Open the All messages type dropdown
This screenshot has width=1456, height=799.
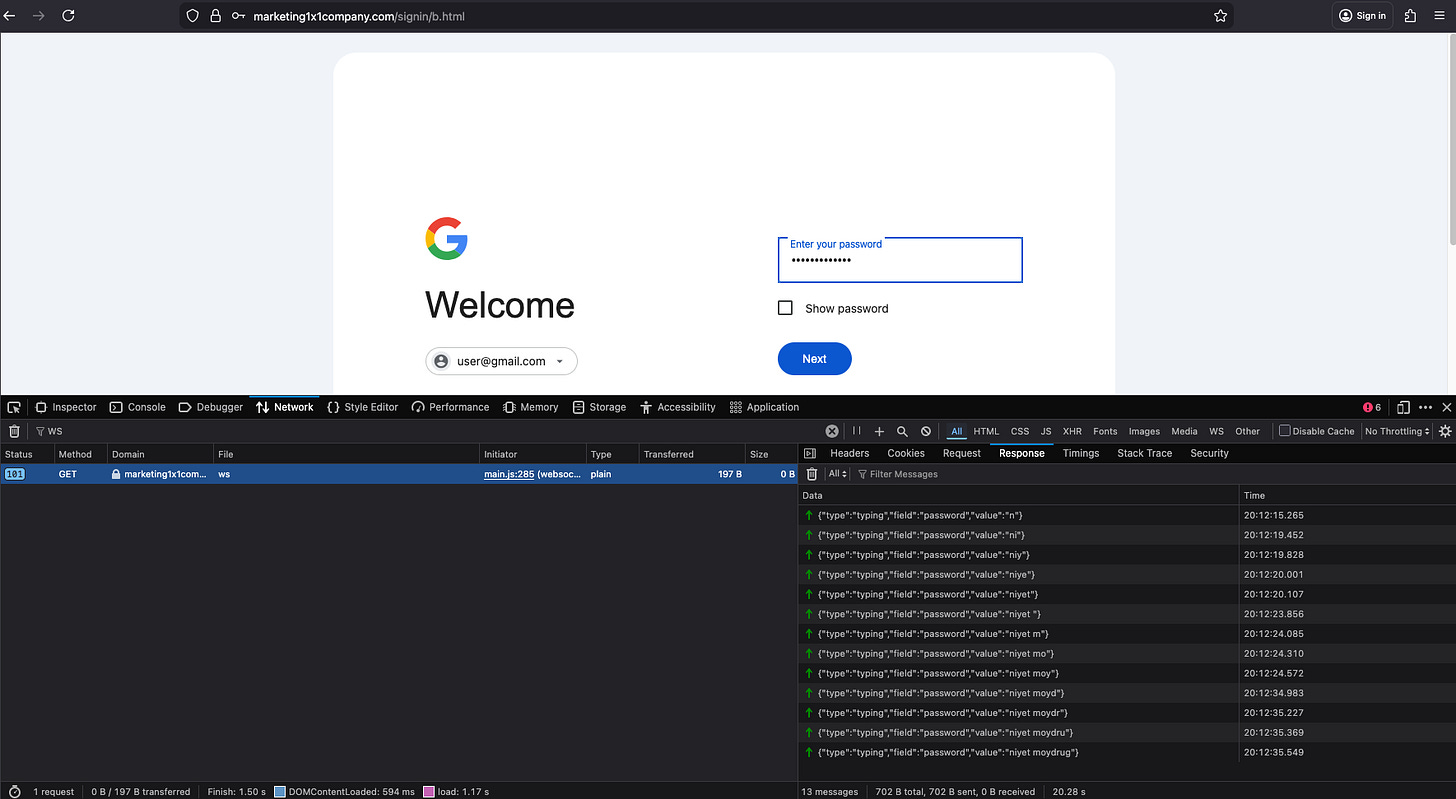[x=837, y=474]
